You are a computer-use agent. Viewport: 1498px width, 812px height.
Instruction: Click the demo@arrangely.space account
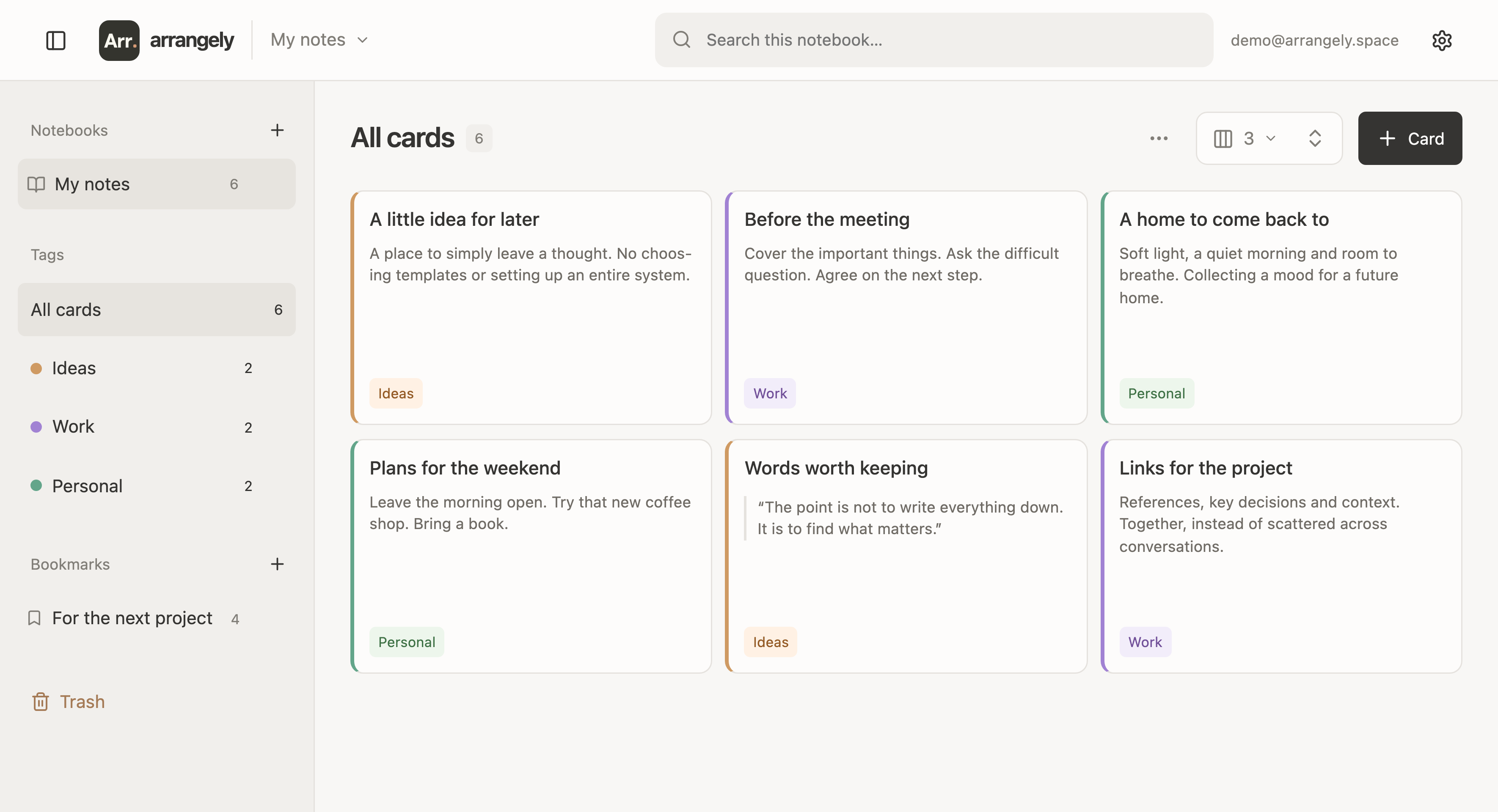(1314, 40)
